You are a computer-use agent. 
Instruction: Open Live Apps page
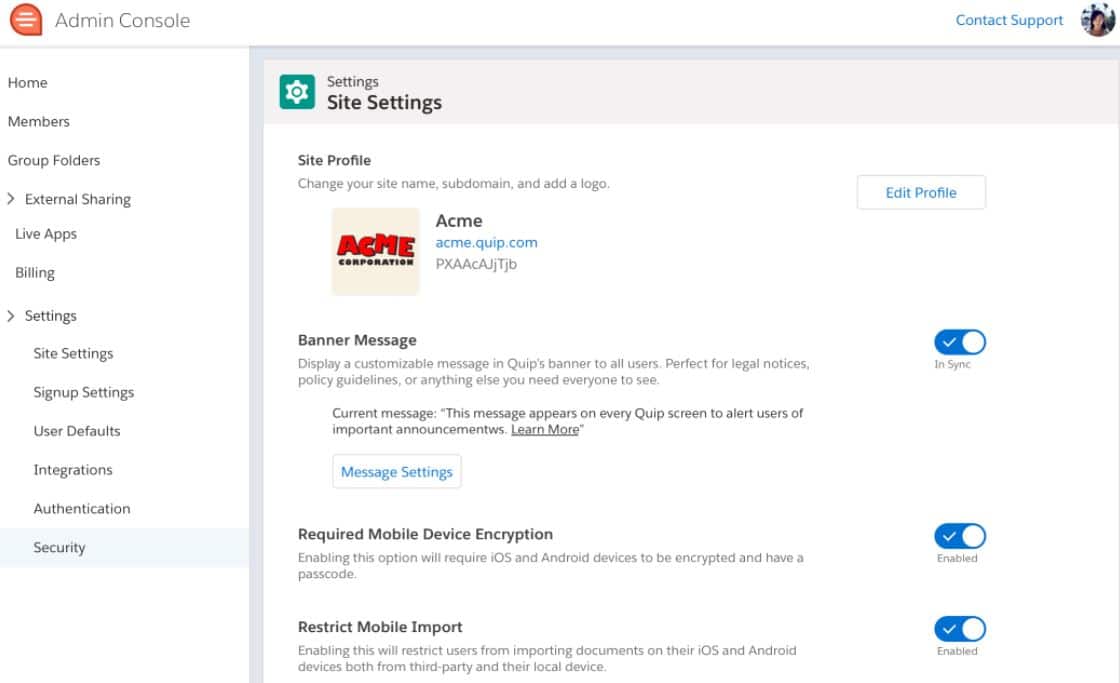click(x=46, y=234)
